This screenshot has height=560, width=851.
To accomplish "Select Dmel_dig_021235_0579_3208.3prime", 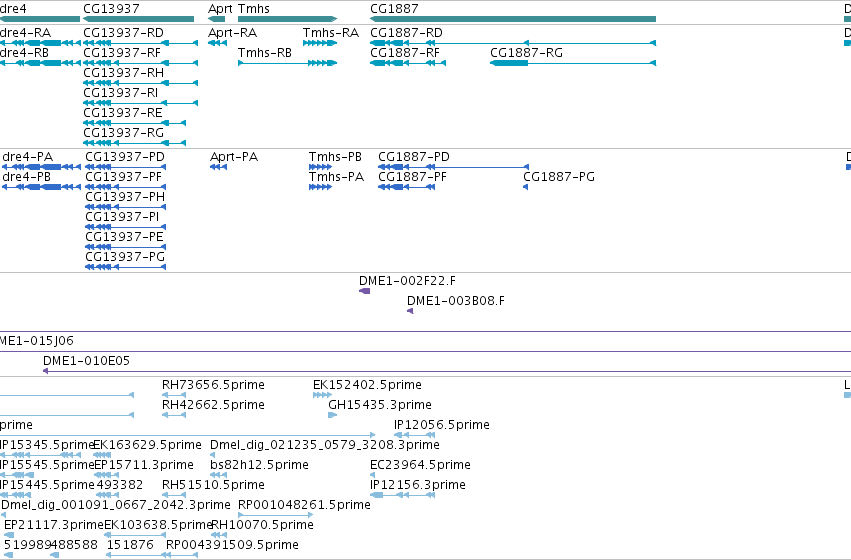I will coord(213,455).
